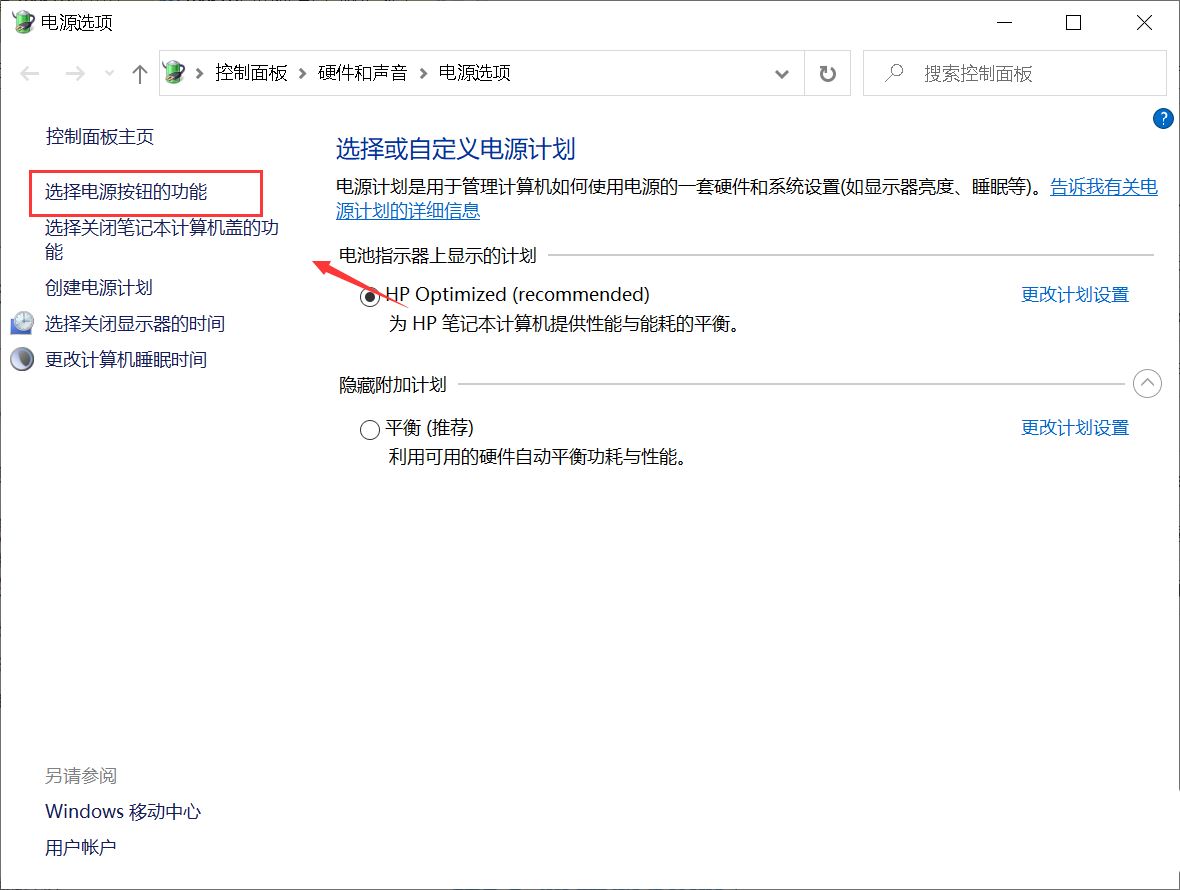Click the forward navigation arrow
Viewport: 1180px width, 890px height.
pyautogui.click(x=75, y=73)
